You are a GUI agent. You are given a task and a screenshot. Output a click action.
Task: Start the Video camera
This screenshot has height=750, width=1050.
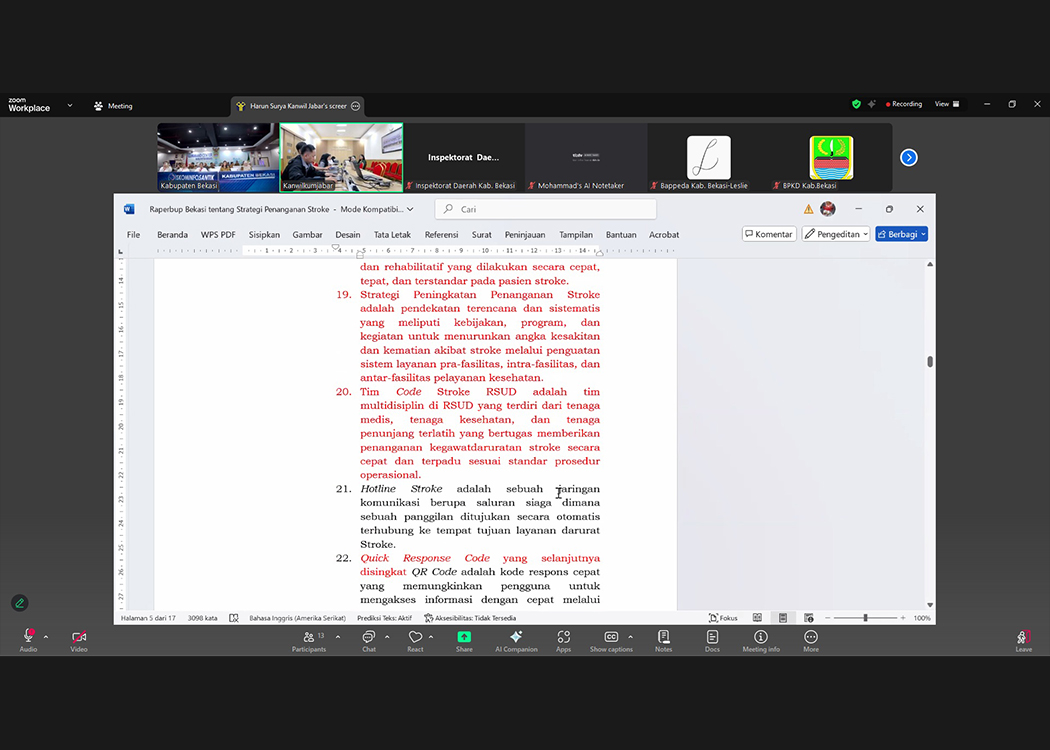coord(79,638)
